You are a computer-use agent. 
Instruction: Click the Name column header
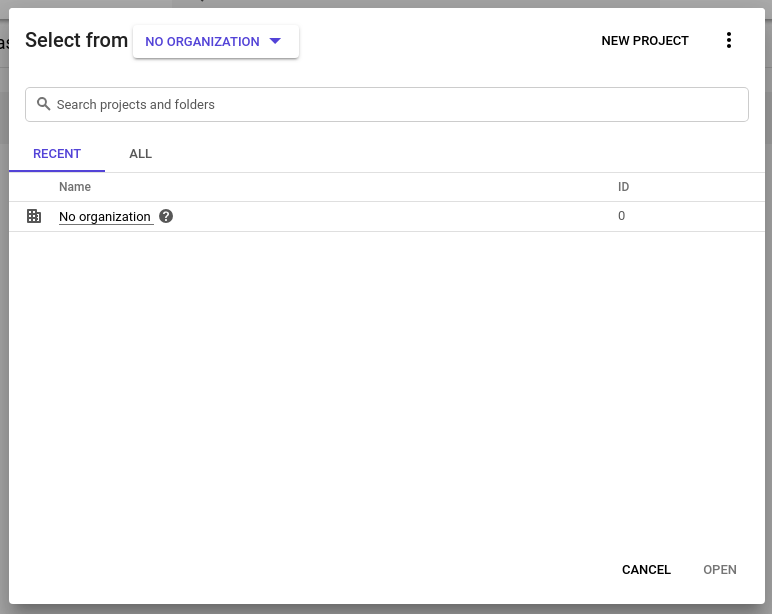click(75, 187)
